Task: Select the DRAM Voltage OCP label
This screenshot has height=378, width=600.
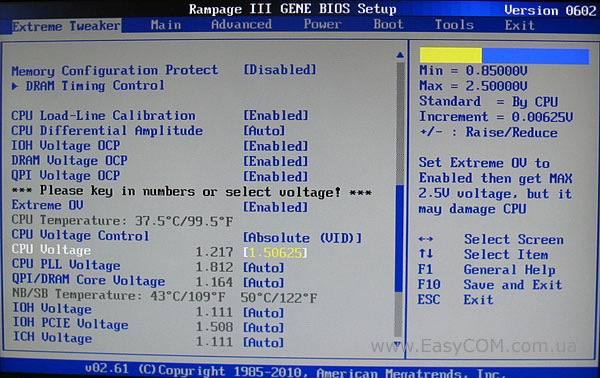Action: click(69, 161)
